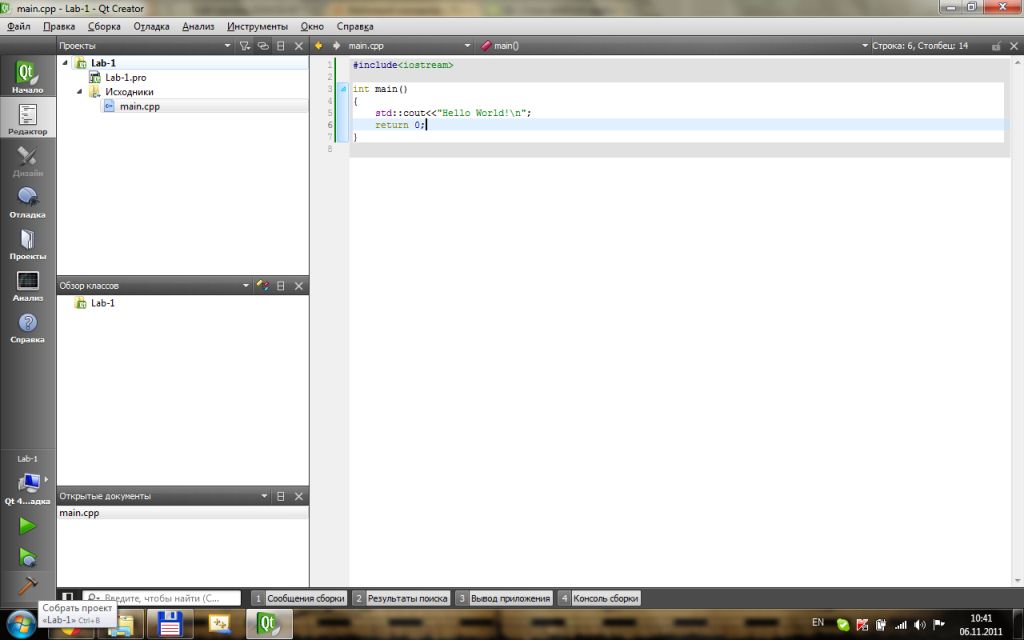The width and height of the screenshot is (1024, 640).
Task: Click the editor lock/write-permission icon
Action: click(996, 46)
